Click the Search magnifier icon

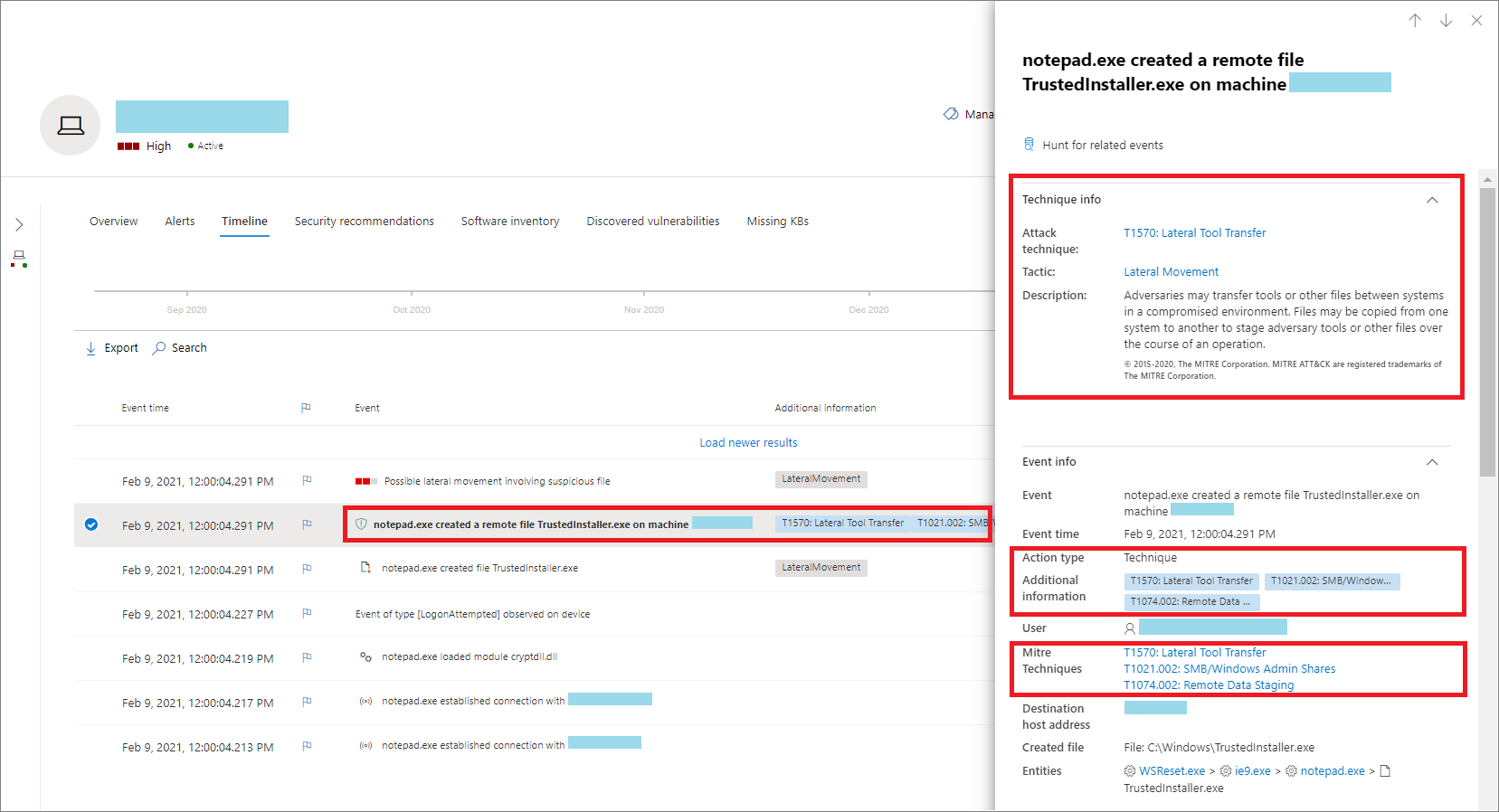159,348
